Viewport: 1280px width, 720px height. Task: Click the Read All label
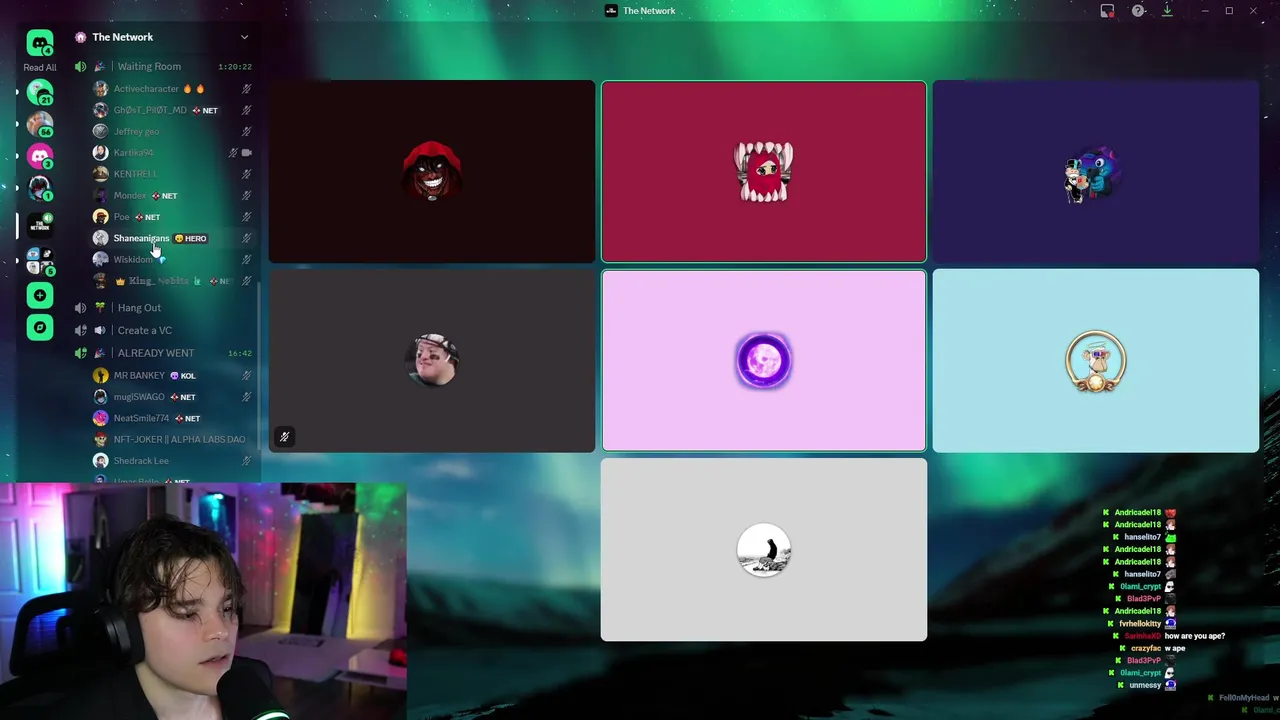40,67
